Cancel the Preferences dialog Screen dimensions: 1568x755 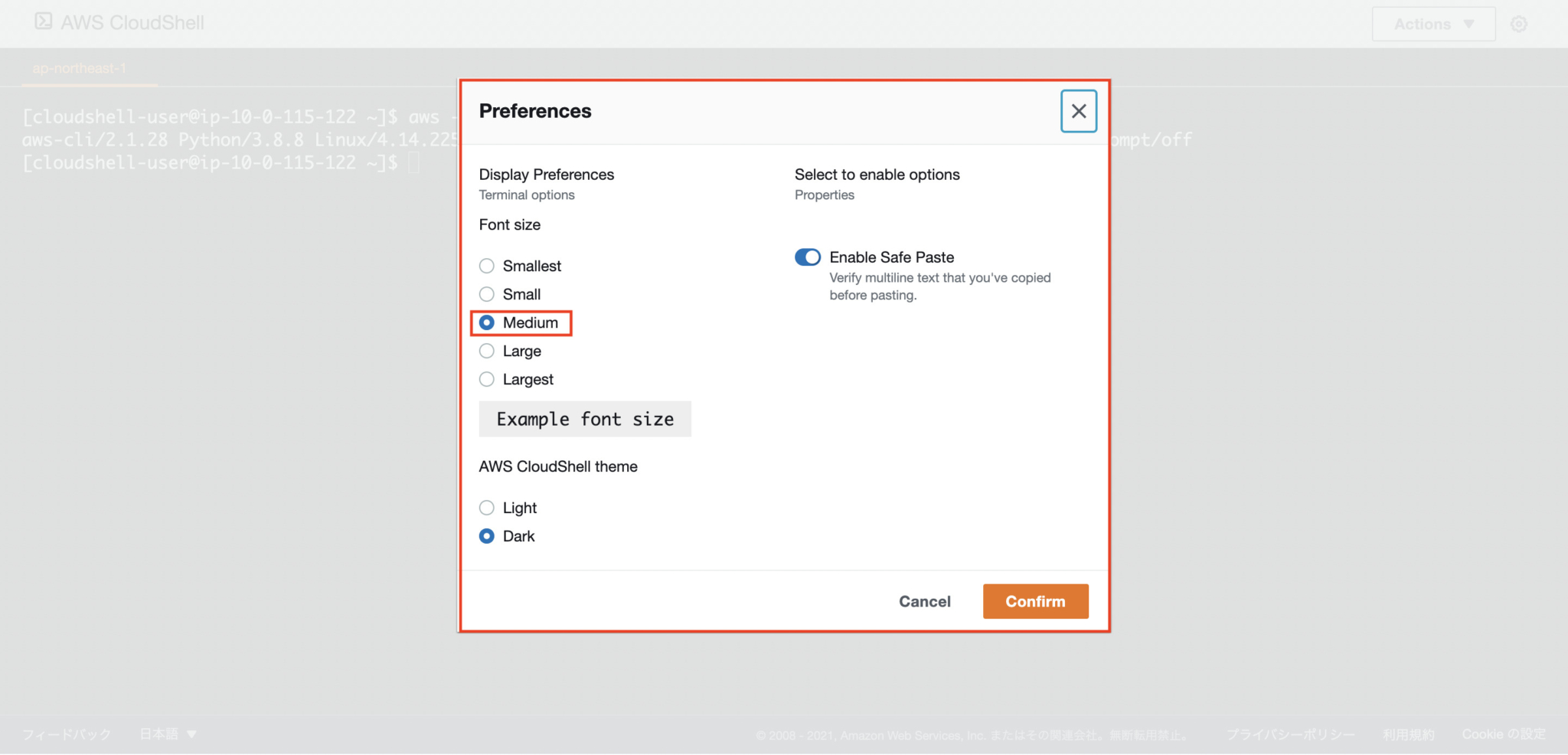[x=924, y=601]
